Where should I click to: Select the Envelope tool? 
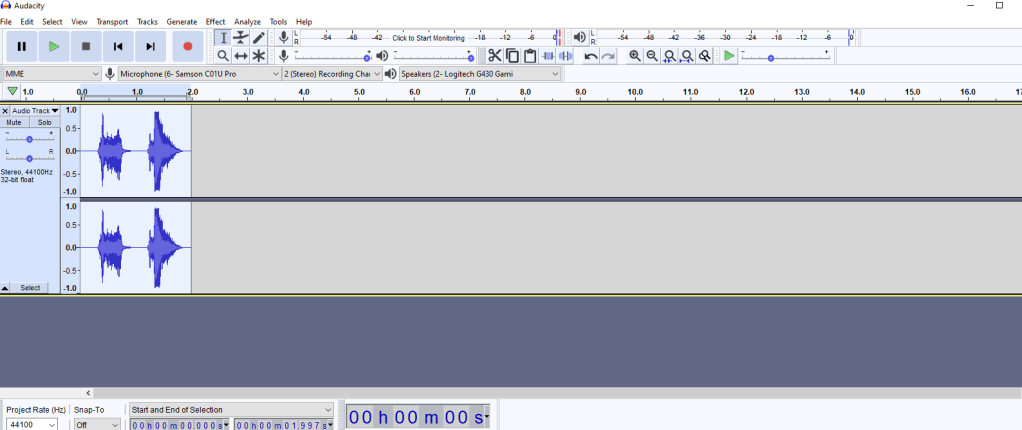(241, 38)
